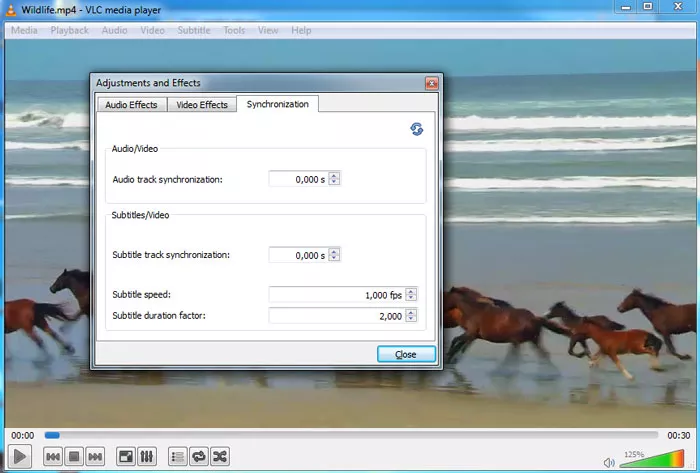Mute audio via speaker icon

click(609, 462)
